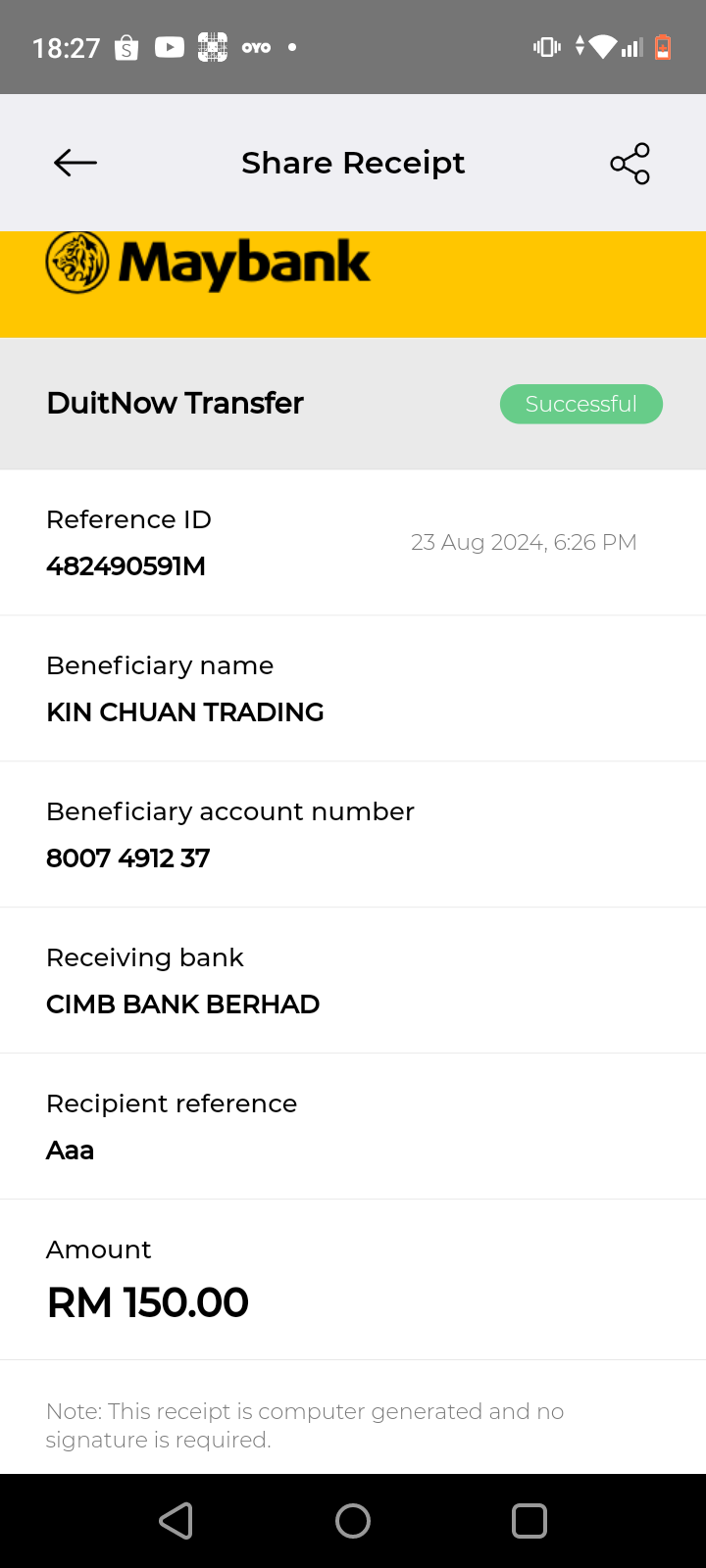Screen dimensions: 706x1568
Task: Tap the share icon in header
Action: coord(630,164)
